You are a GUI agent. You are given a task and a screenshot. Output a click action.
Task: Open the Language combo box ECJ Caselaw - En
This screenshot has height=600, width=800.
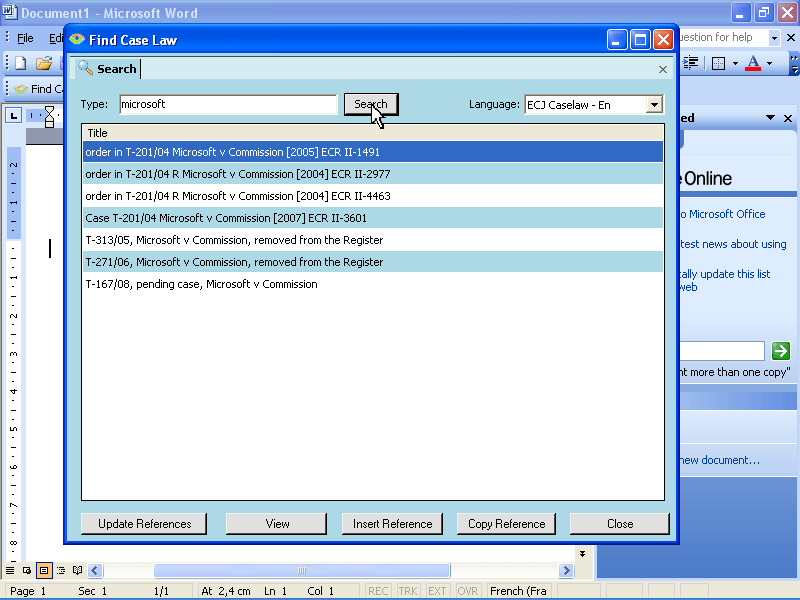[x=594, y=105]
